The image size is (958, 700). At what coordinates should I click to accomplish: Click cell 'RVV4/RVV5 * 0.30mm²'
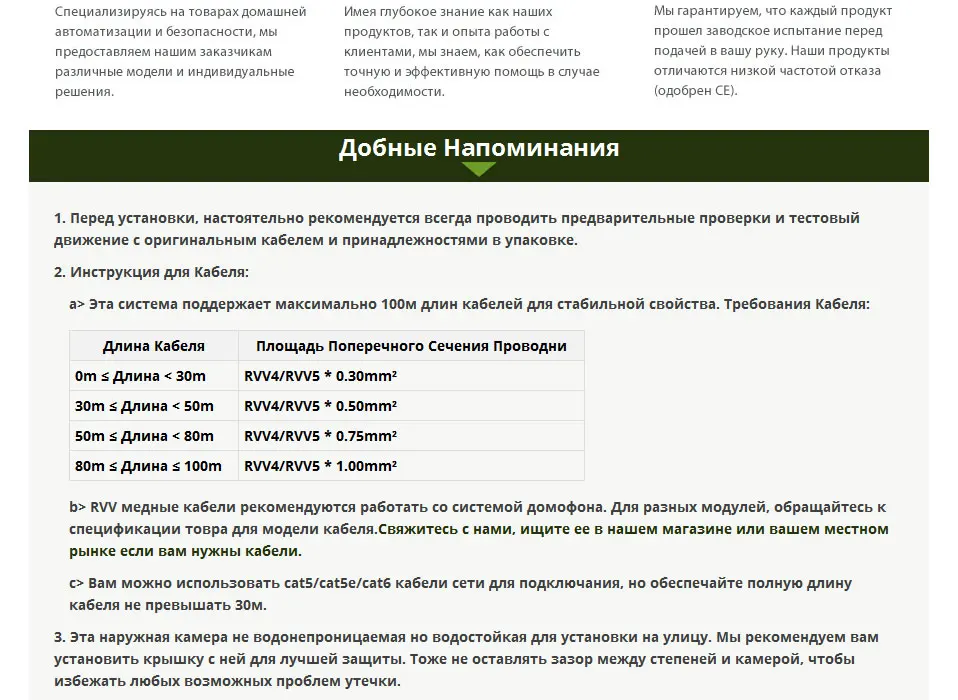pos(411,376)
